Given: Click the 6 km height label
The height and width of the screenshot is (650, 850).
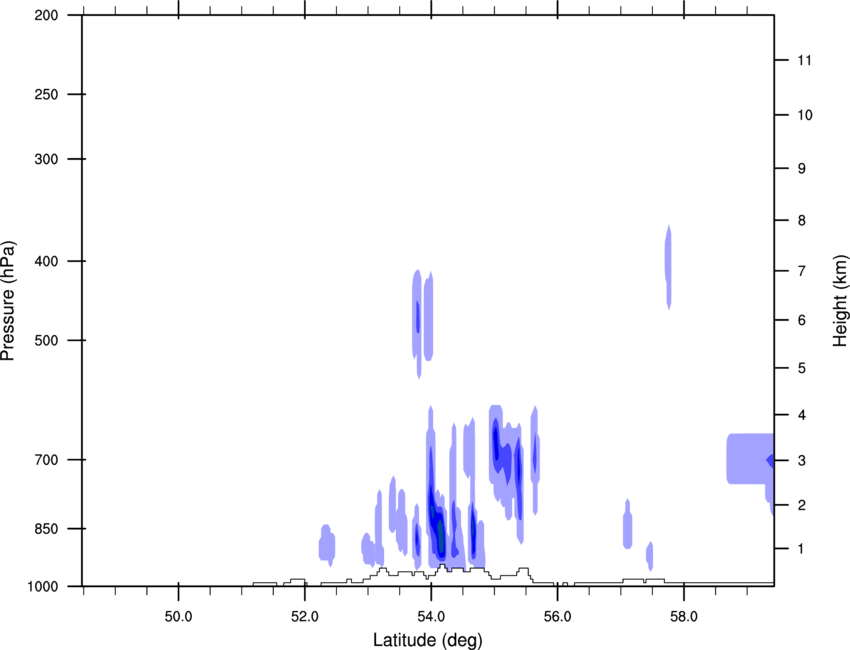Looking at the screenshot, I should click(802, 320).
